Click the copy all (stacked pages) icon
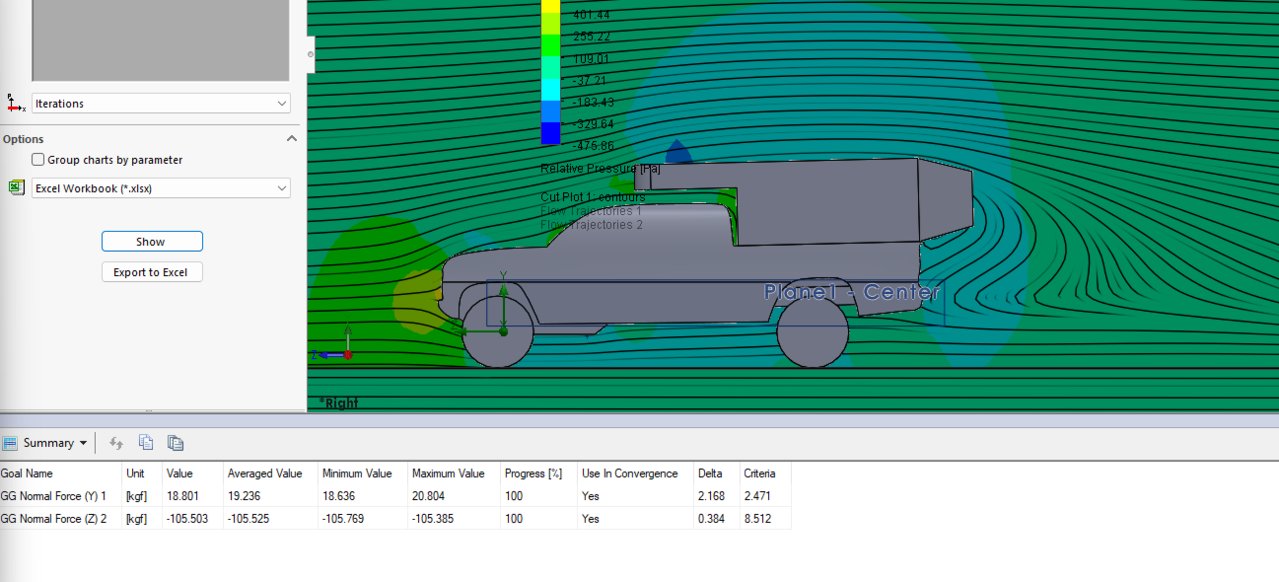Image resolution: width=1279 pixels, height=582 pixels. (176, 443)
